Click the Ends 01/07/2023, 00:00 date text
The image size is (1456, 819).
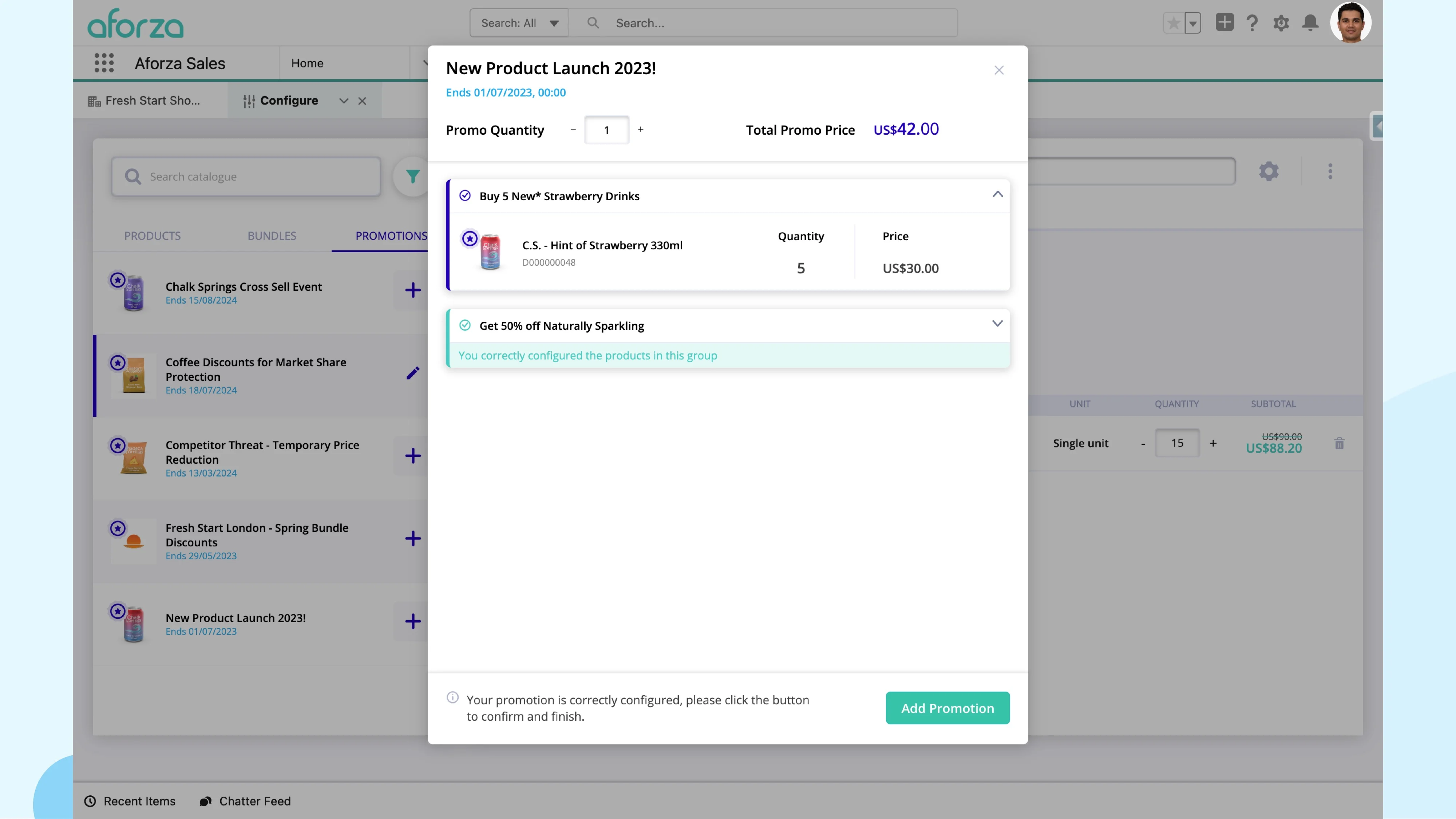pyautogui.click(x=505, y=93)
